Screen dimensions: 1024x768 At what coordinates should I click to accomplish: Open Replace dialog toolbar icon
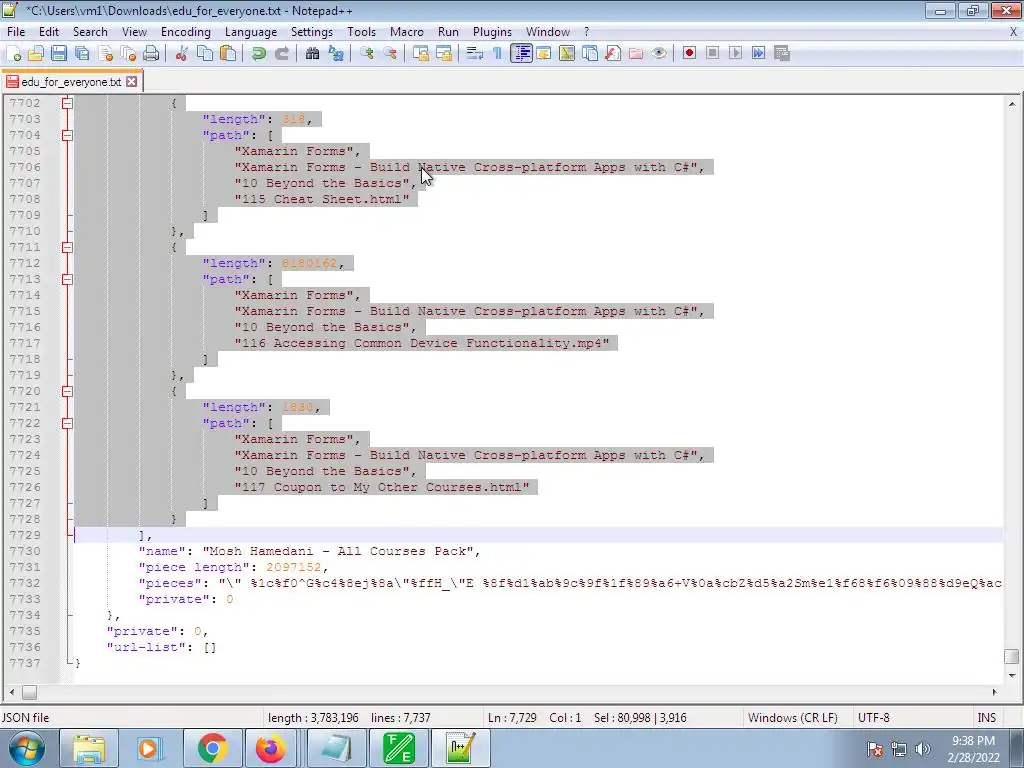(336, 54)
